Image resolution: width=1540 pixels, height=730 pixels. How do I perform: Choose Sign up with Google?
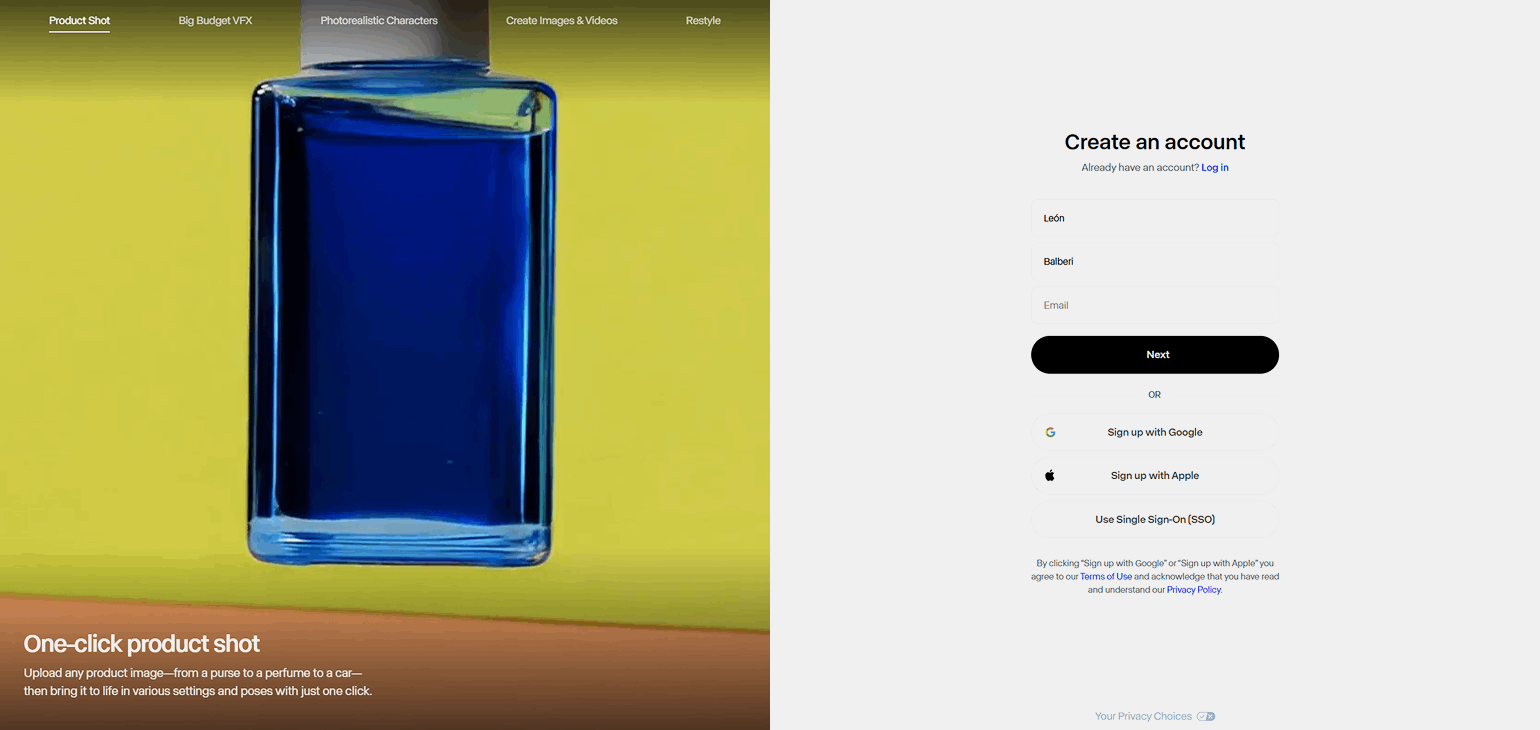click(x=1155, y=433)
